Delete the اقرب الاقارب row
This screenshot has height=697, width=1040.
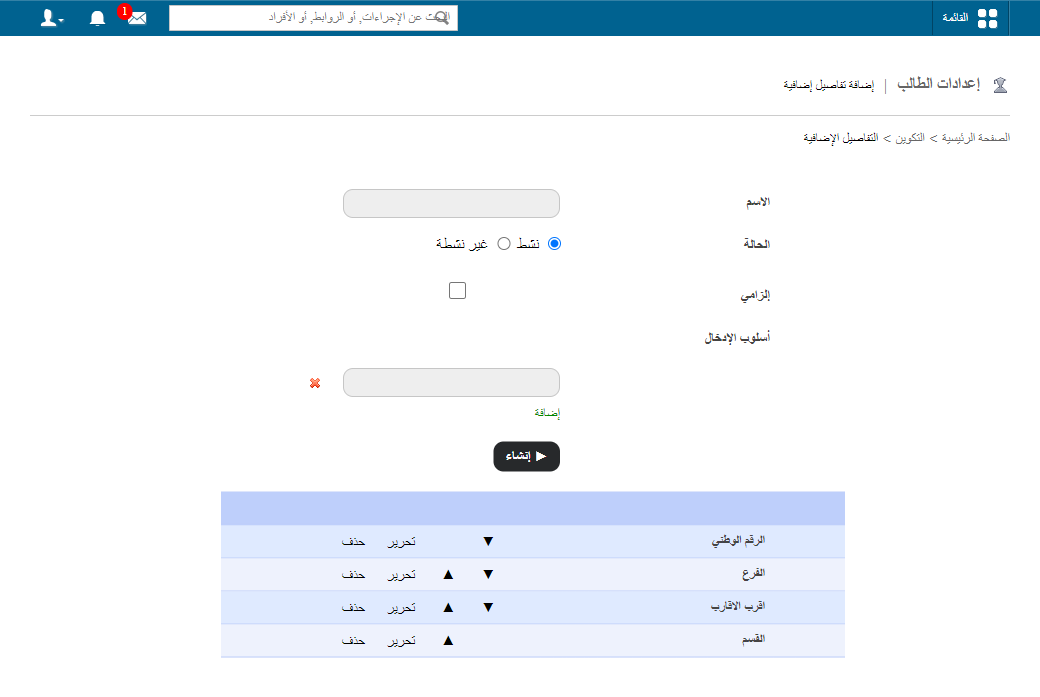[x=354, y=607]
